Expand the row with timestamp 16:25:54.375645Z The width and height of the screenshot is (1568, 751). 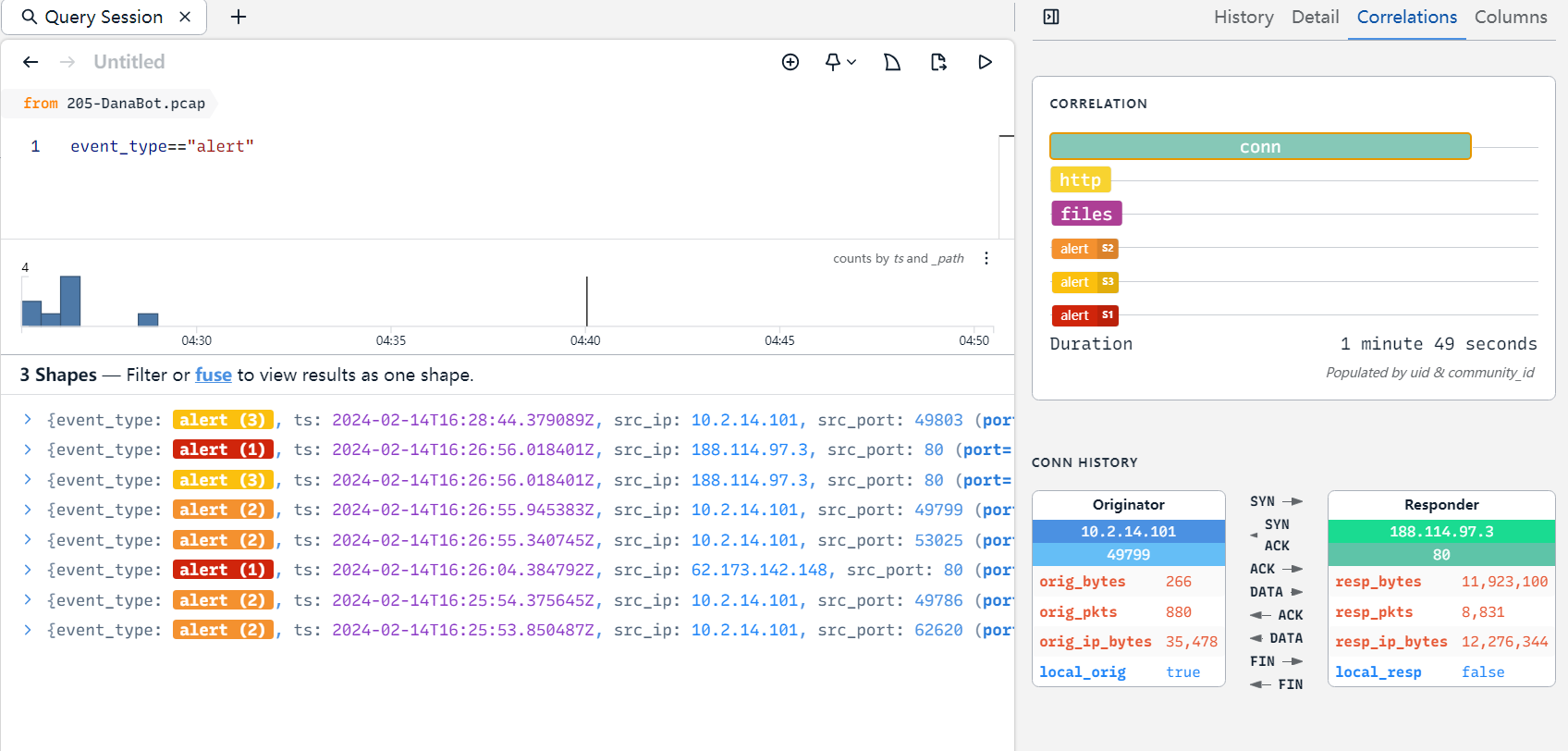tap(28, 600)
